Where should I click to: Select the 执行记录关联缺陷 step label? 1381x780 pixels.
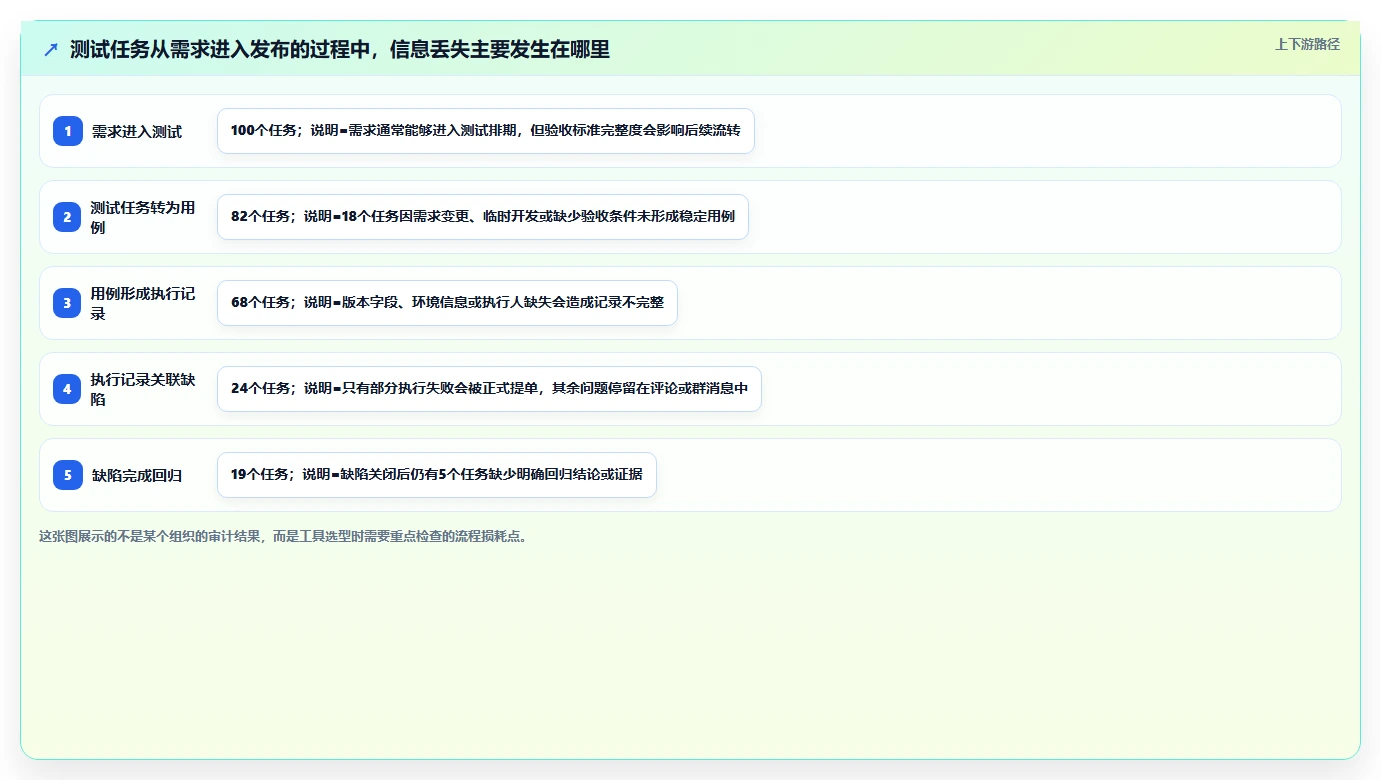(143, 389)
